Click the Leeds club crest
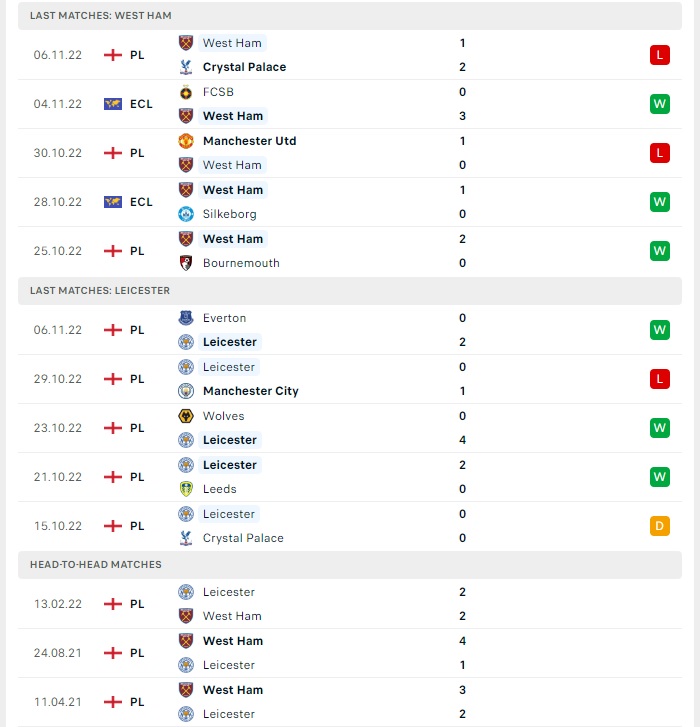This screenshot has height=727, width=700. 186,489
